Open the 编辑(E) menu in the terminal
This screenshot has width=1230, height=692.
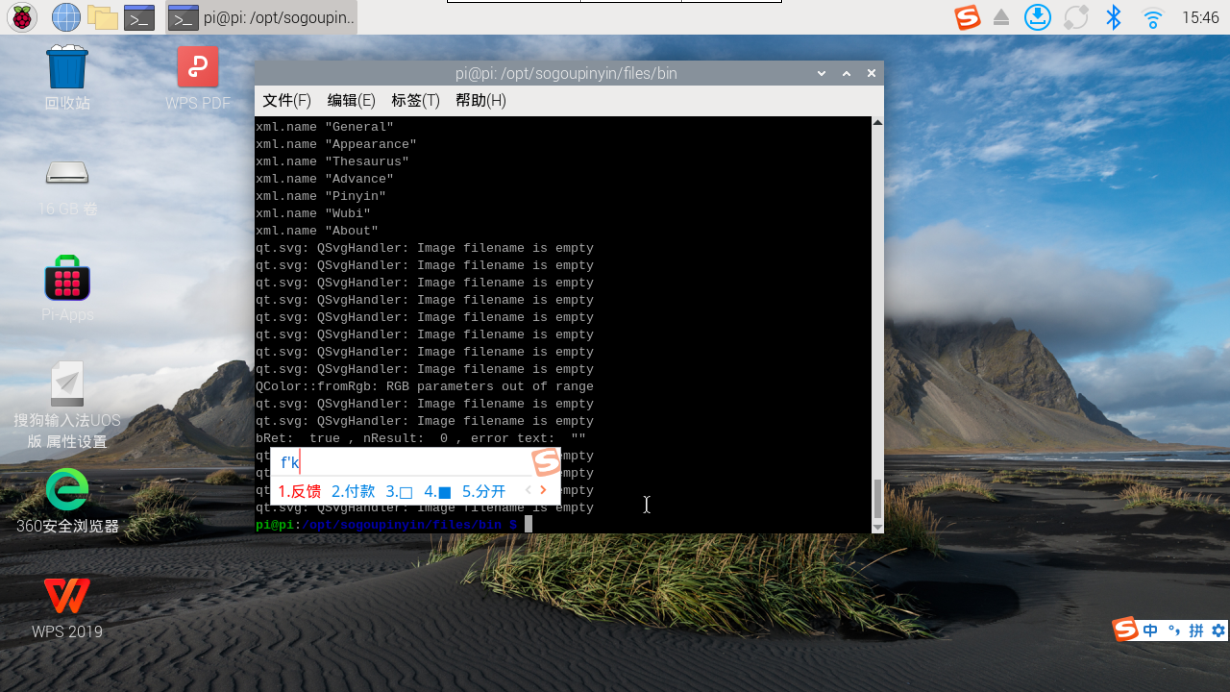[351, 100]
